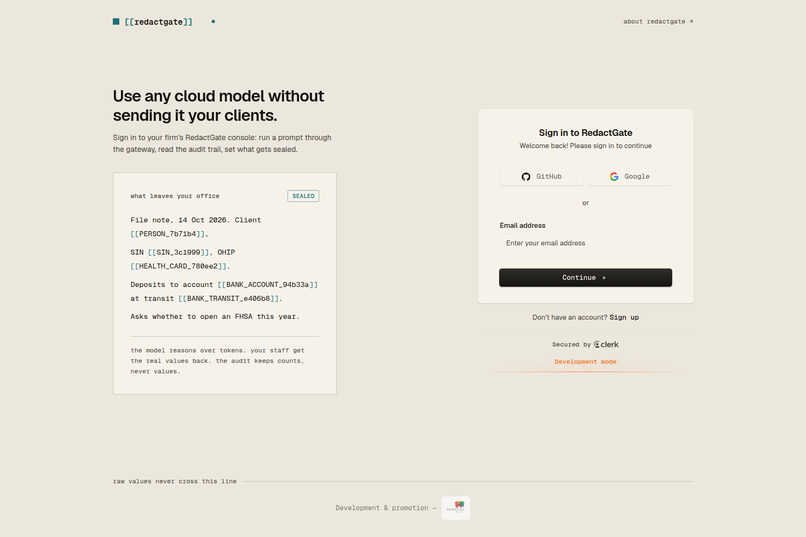Click the Clerk logo link
Image resolution: width=806 pixels, height=537 pixels.
pos(606,344)
